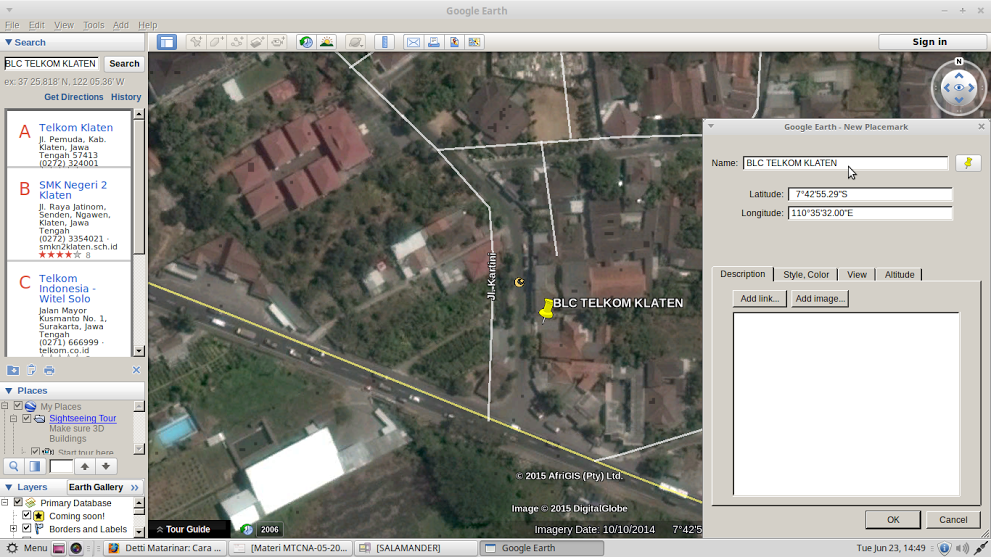Click the History link
991x557 pixels.
tap(126, 97)
